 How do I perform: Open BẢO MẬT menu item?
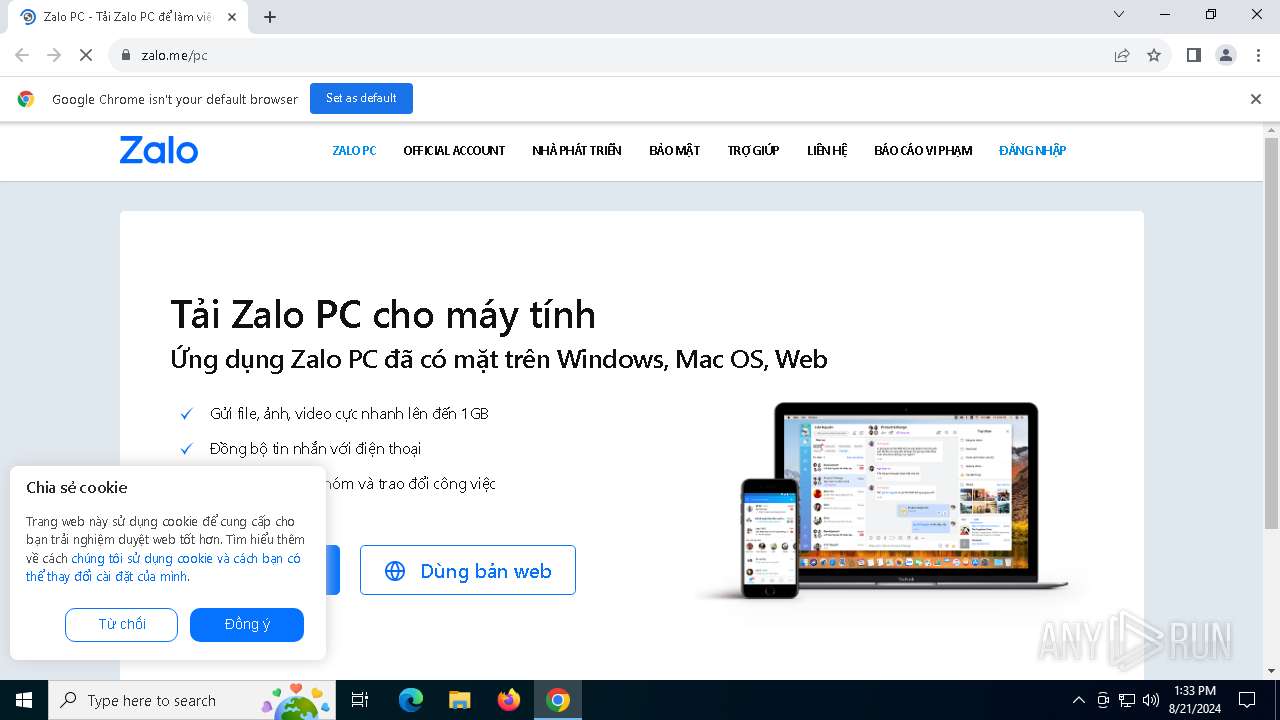click(675, 150)
